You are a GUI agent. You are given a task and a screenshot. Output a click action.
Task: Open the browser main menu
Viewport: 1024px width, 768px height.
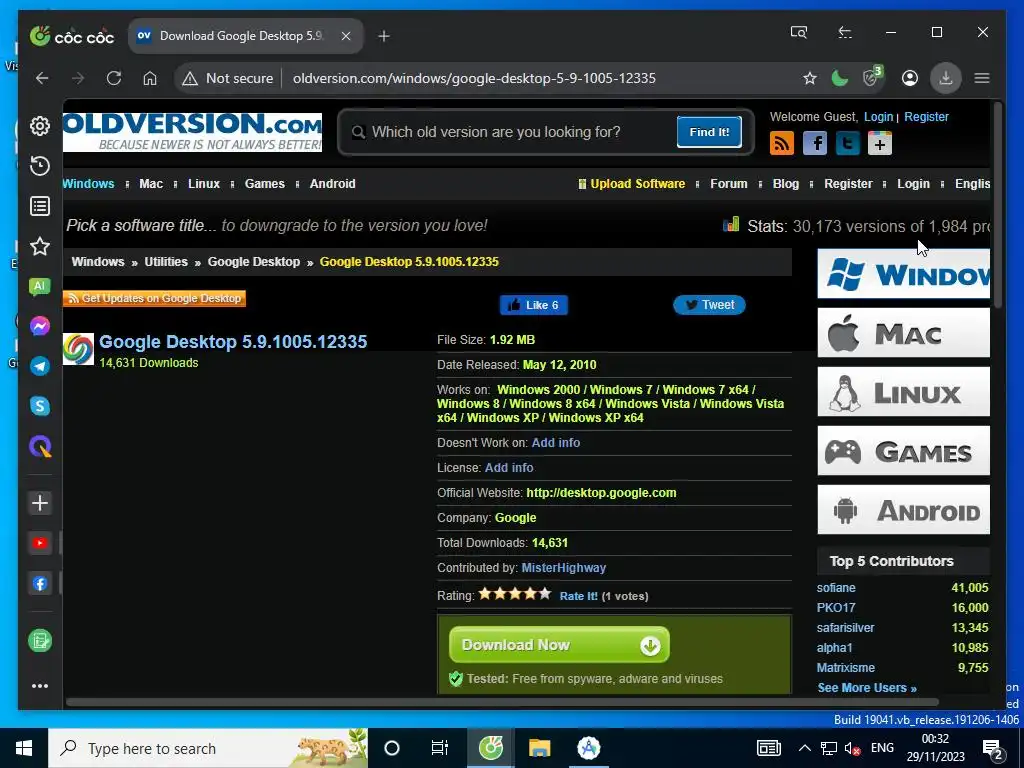[x=982, y=78]
